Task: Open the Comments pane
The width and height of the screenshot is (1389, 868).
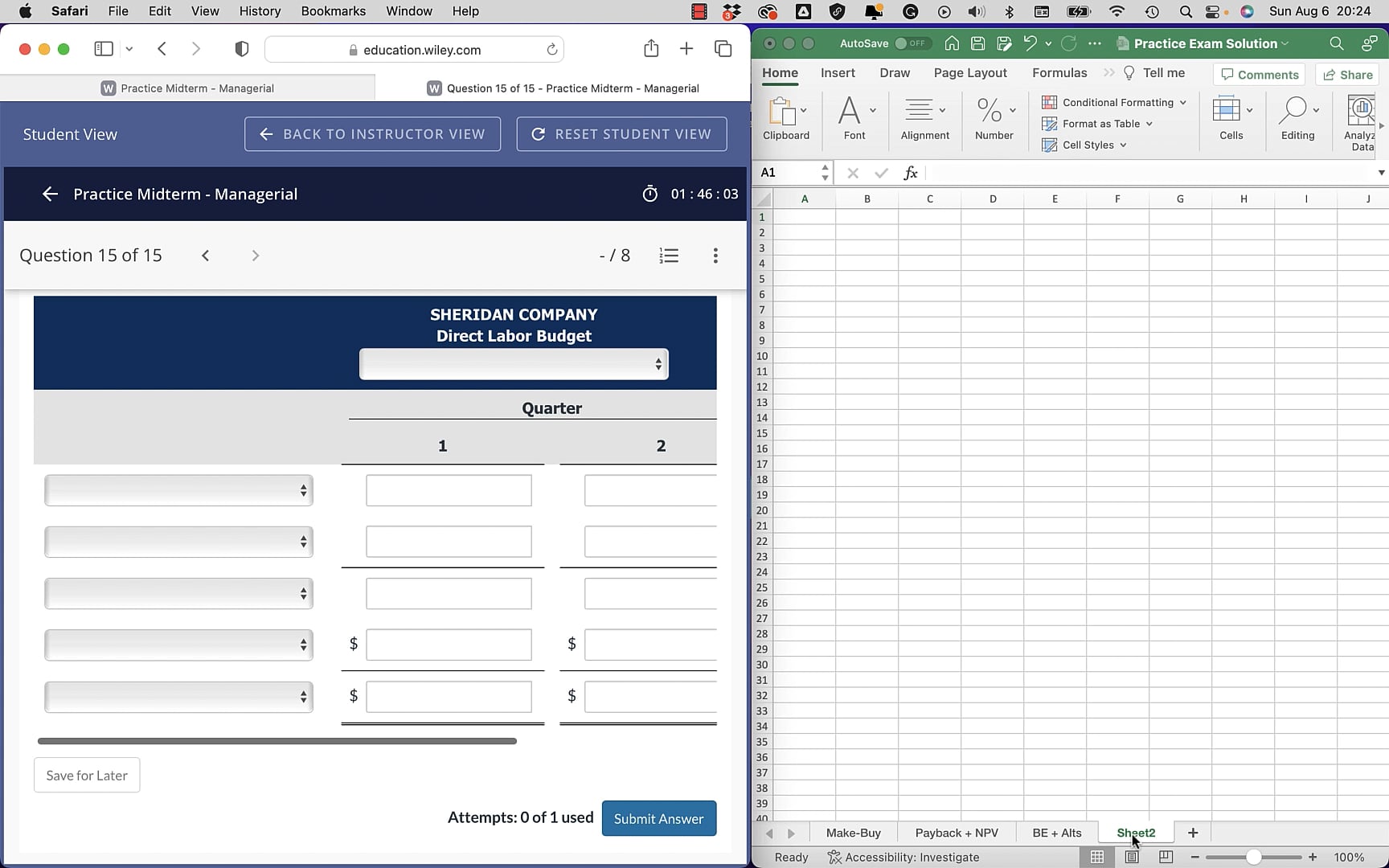Action: [1258, 74]
